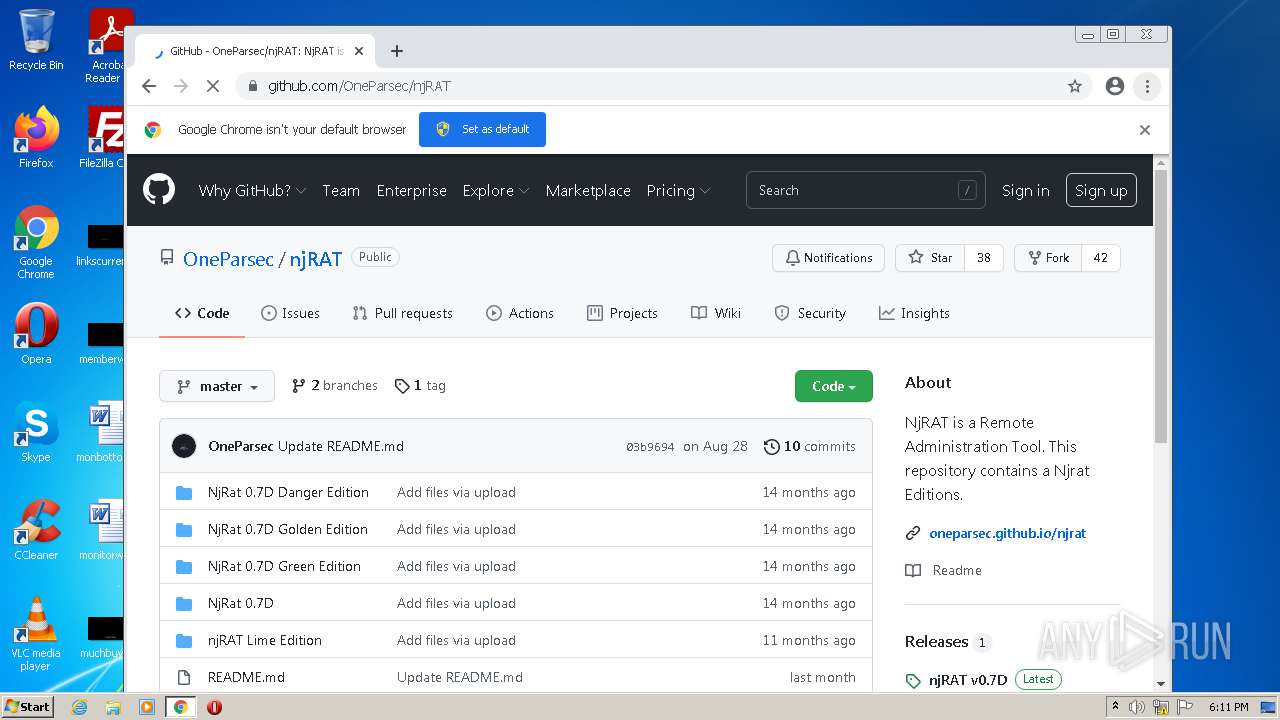
Task: Open a new browser tab
Action: point(397,51)
